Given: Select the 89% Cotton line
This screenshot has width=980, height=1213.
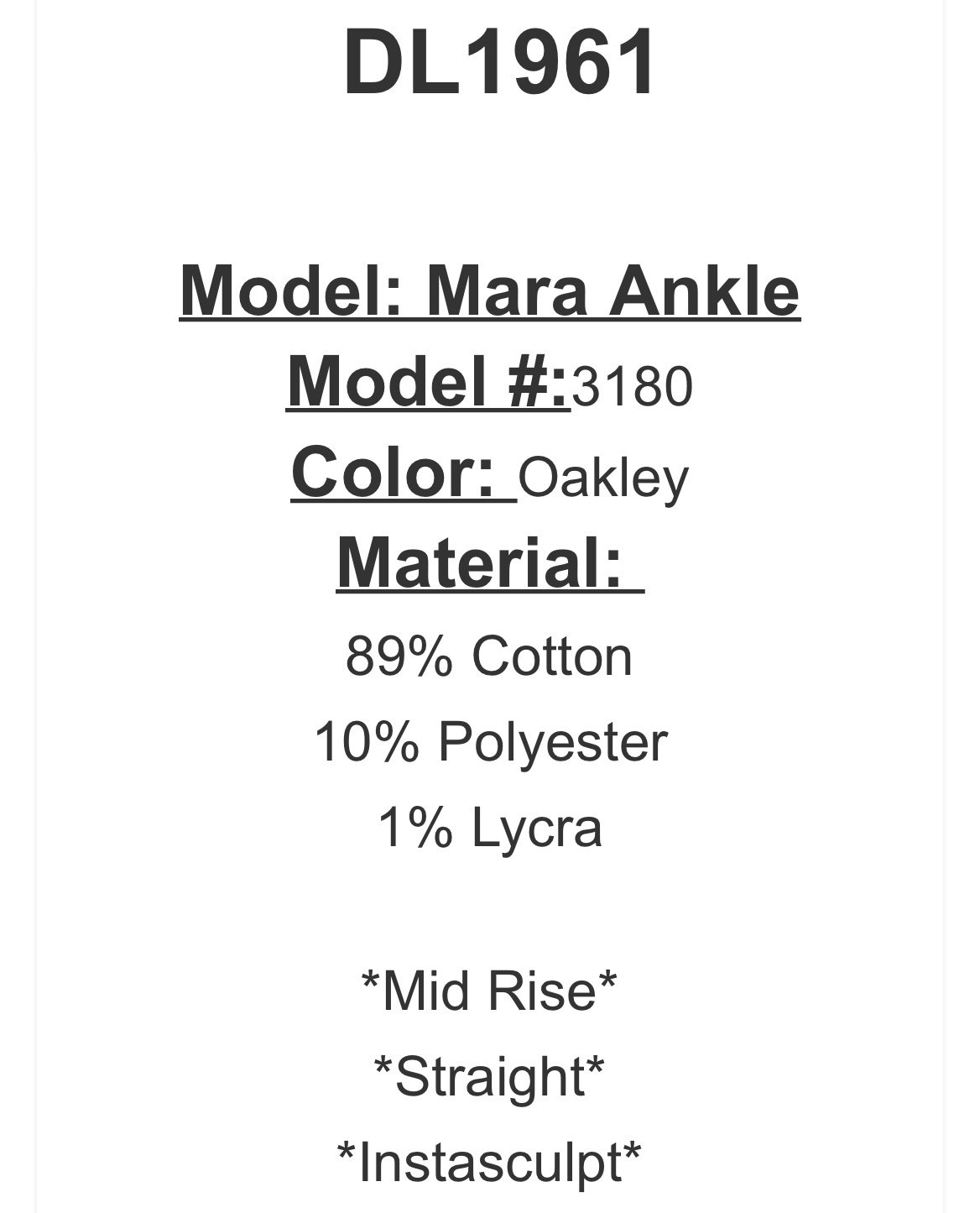Looking at the screenshot, I should (489, 656).
